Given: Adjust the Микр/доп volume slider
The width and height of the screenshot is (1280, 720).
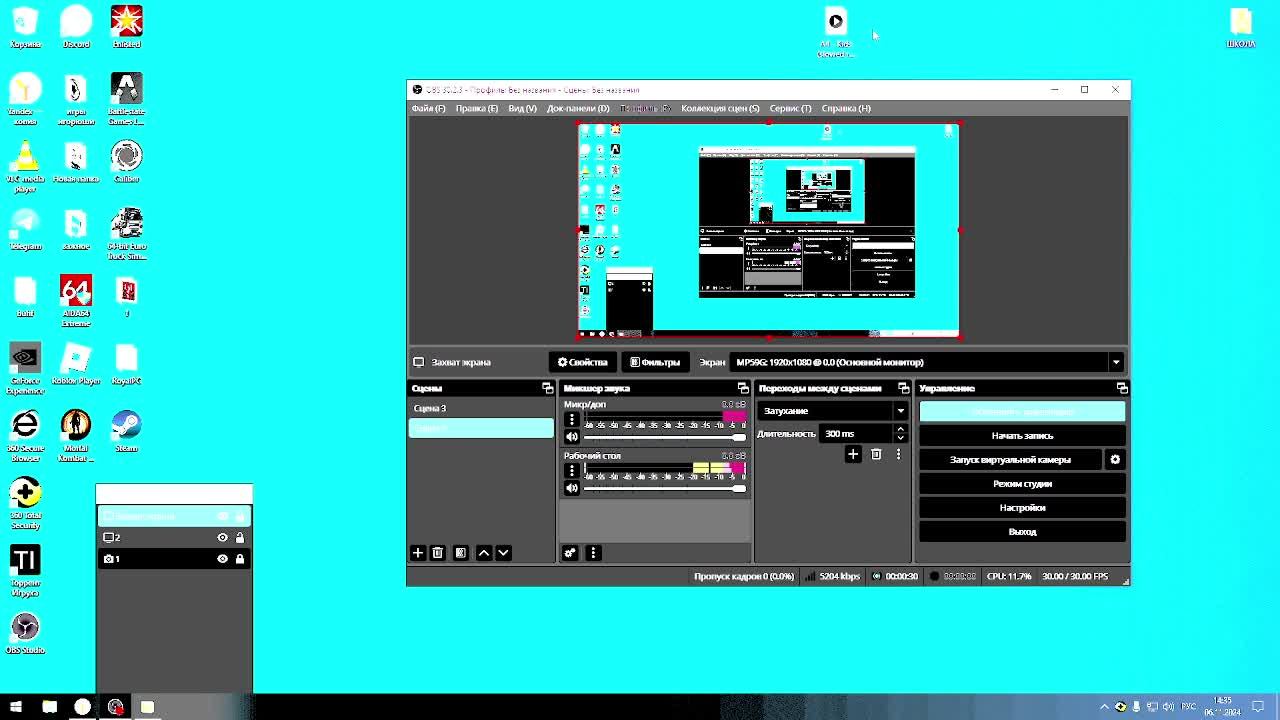Looking at the screenshot, I should click(666, 437).
